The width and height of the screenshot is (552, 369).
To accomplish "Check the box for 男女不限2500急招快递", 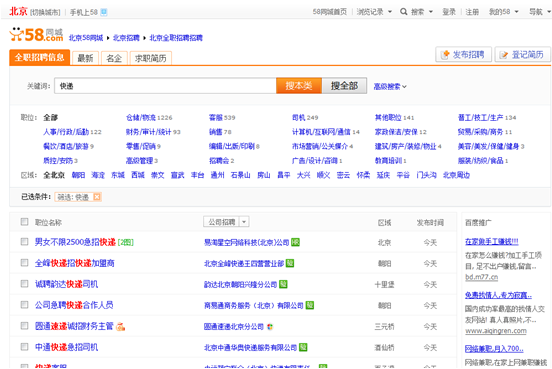I will pyautogui.click(x=24, y=242).
